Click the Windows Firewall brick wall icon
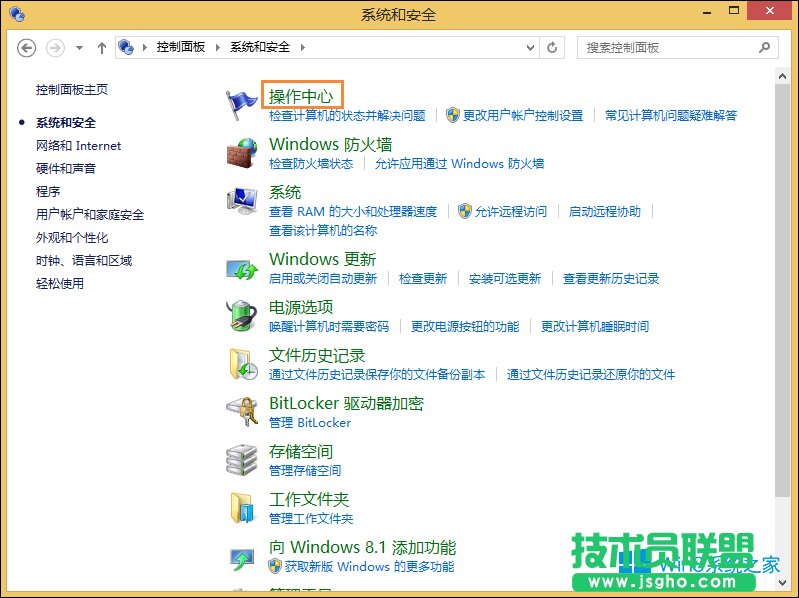Image resolution: width=799 pixels, height=598 pixels. [x=242, y=153]
